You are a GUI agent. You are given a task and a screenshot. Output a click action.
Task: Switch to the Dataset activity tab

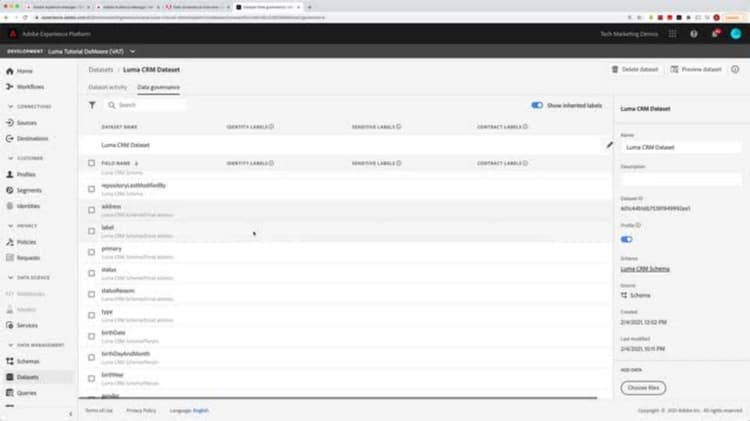coord(108,87)
